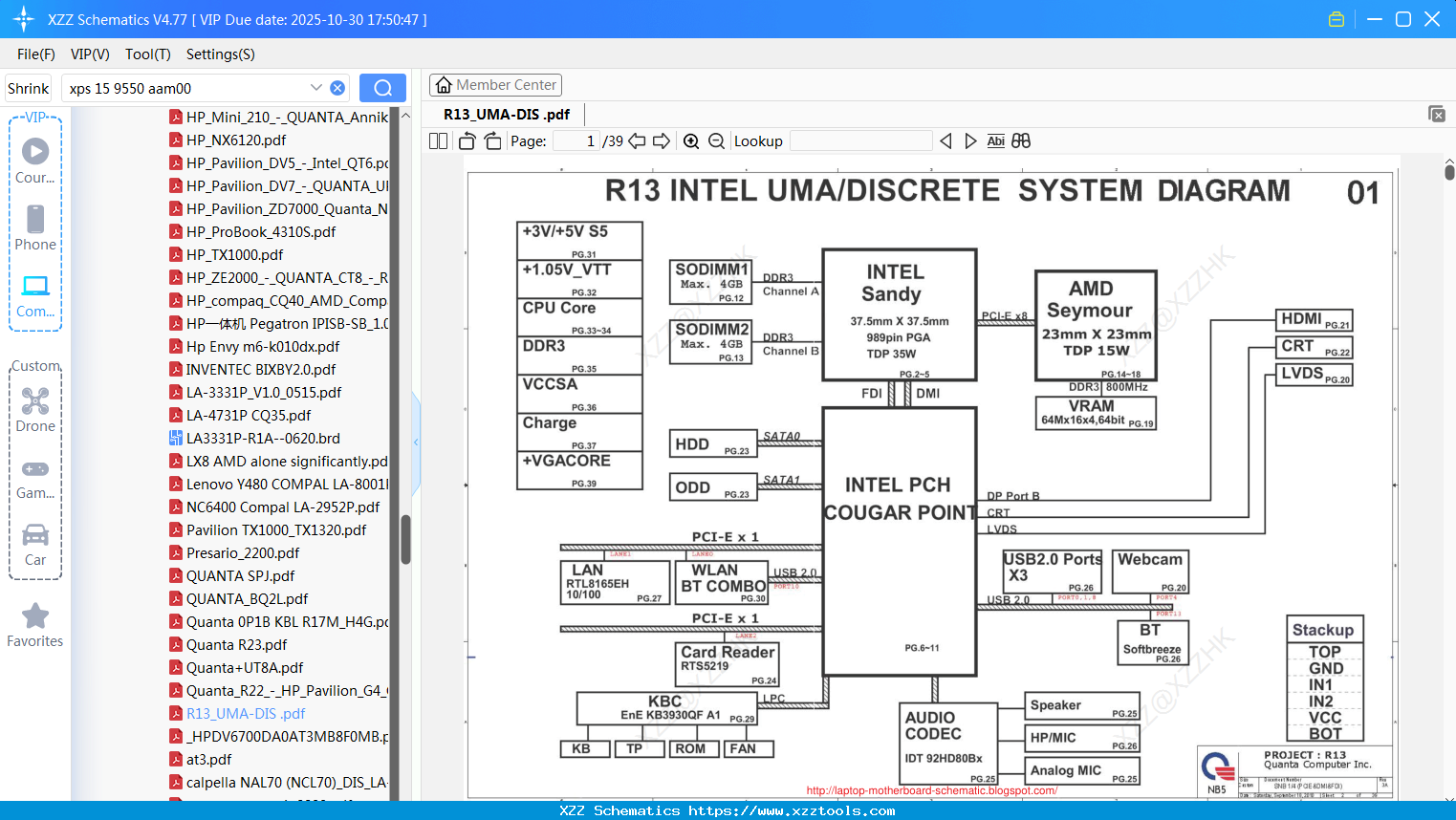Click the file list vertical scrollbar thumb
This screenshot has width=1456, height=820.
(405, 540)
